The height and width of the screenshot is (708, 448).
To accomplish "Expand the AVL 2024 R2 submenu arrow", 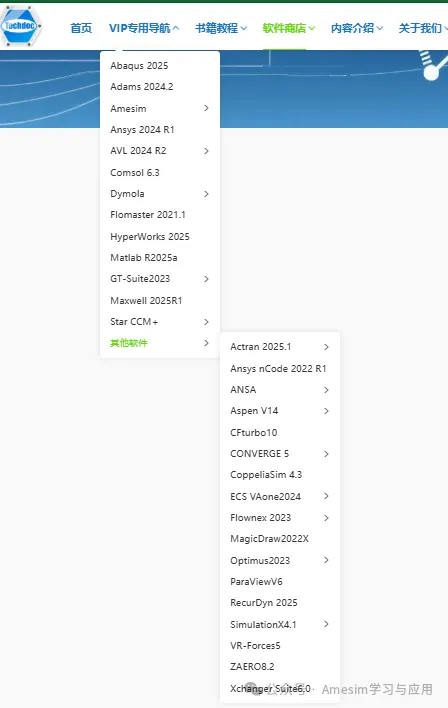I will (206, 151).
